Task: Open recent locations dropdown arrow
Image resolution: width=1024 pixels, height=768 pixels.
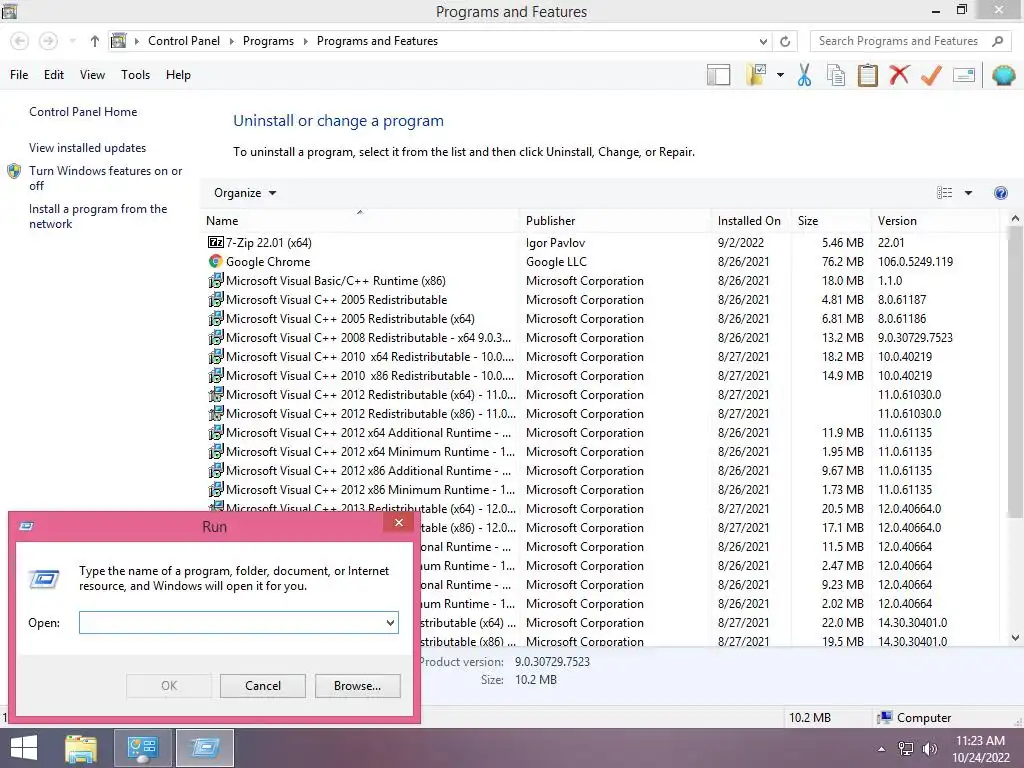Action: click(x=72, y=41)
